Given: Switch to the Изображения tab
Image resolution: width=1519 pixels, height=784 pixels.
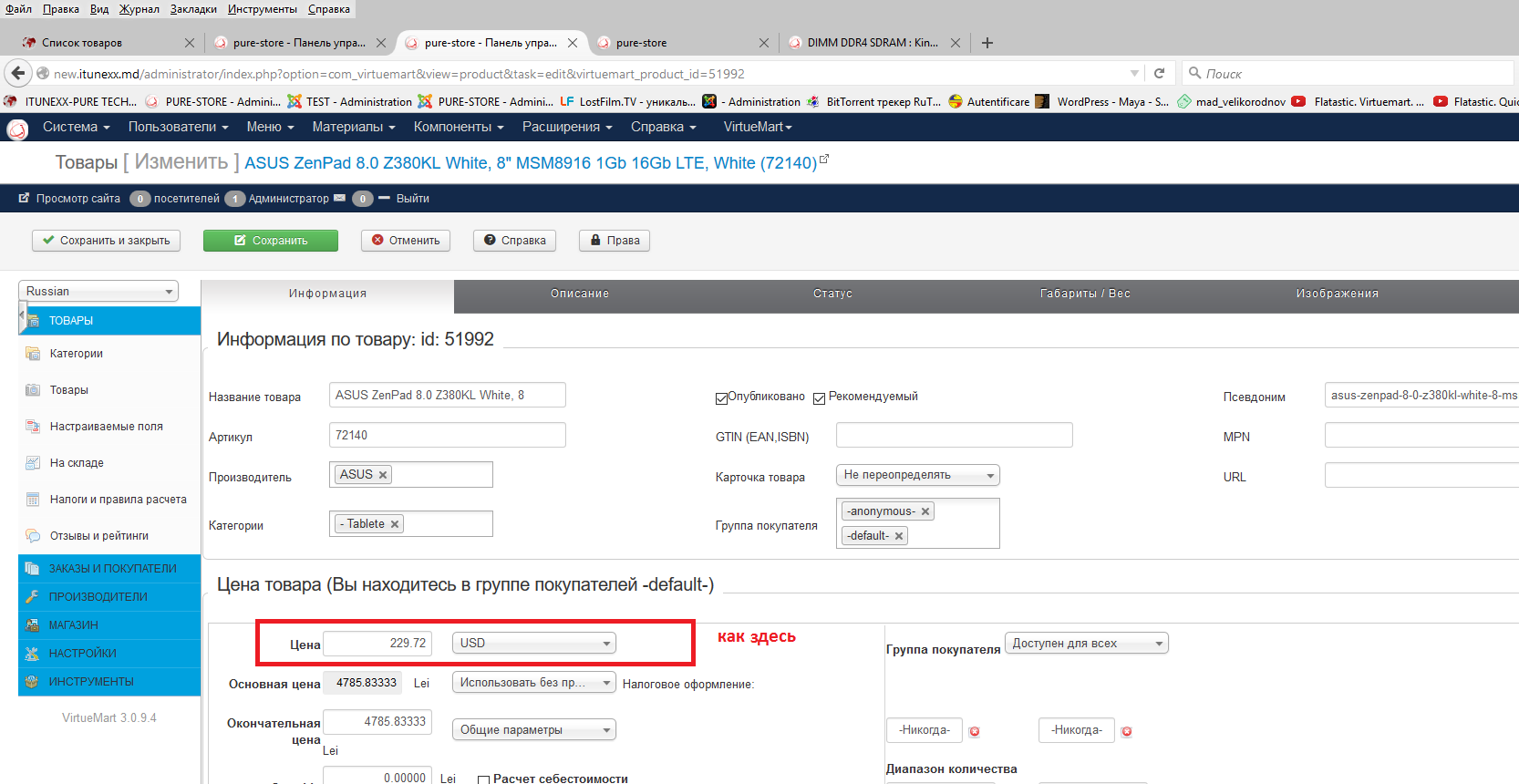Looking at the screenshot, I should [1338, 294].
